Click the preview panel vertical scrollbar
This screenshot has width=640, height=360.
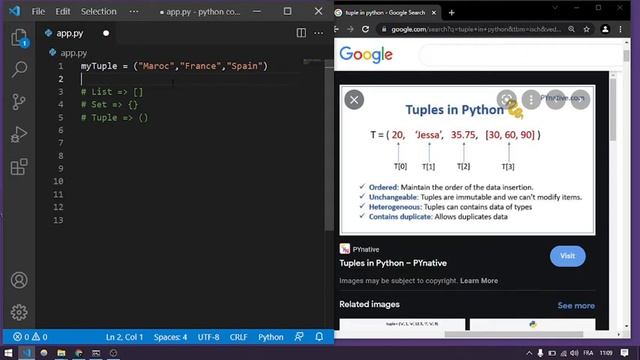pyautogui.click(x=613, y=110)
